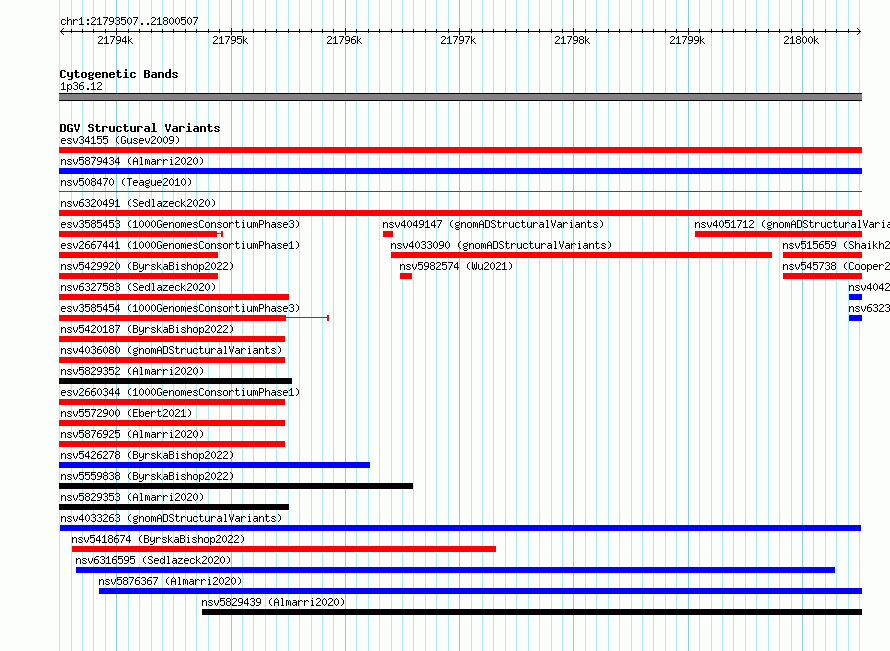Select the black bar under nsv5559838
The image size is (890, 651).
pos(236,486)
